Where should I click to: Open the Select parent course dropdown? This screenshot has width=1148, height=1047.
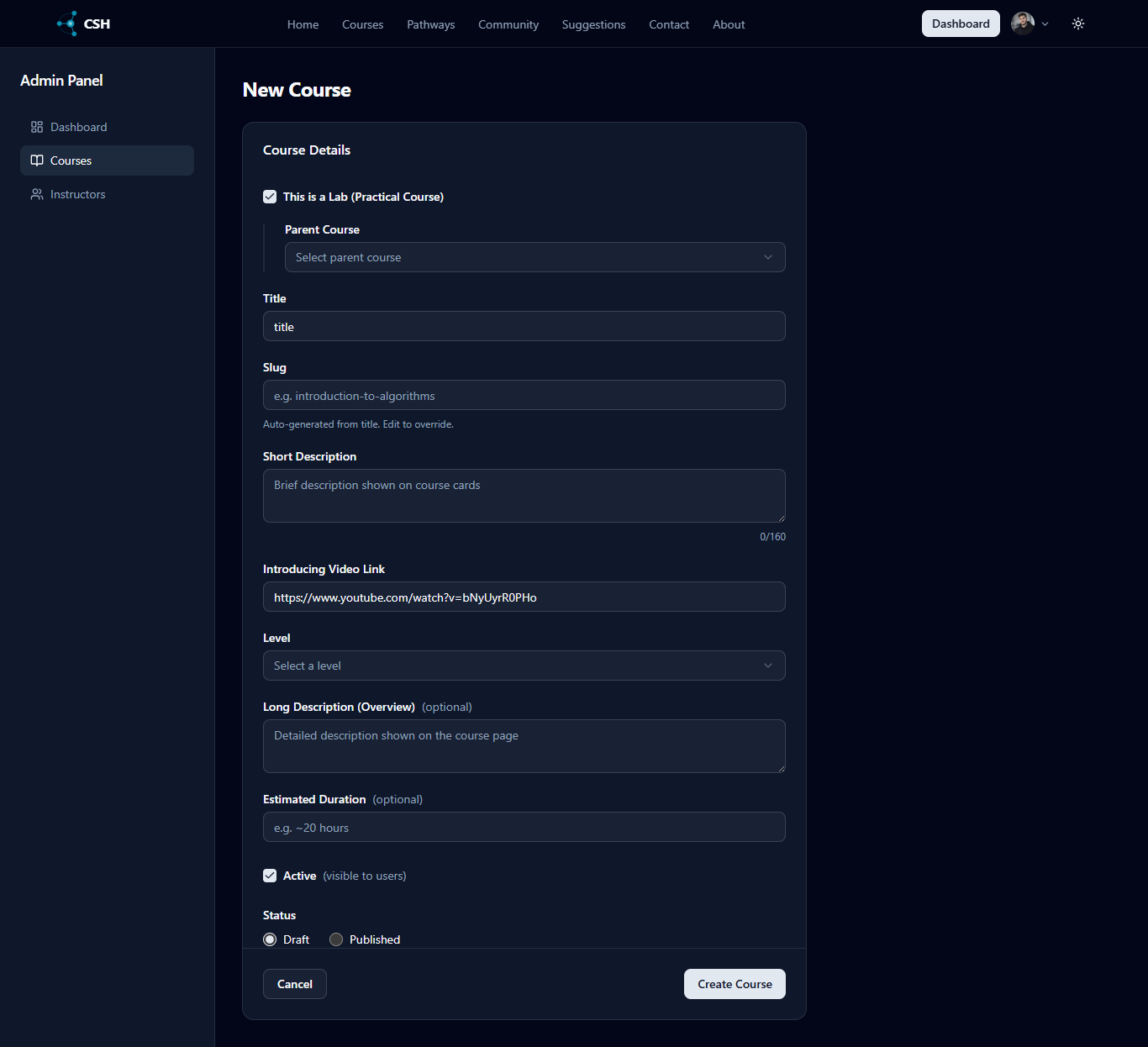click(x=535, y=257)
